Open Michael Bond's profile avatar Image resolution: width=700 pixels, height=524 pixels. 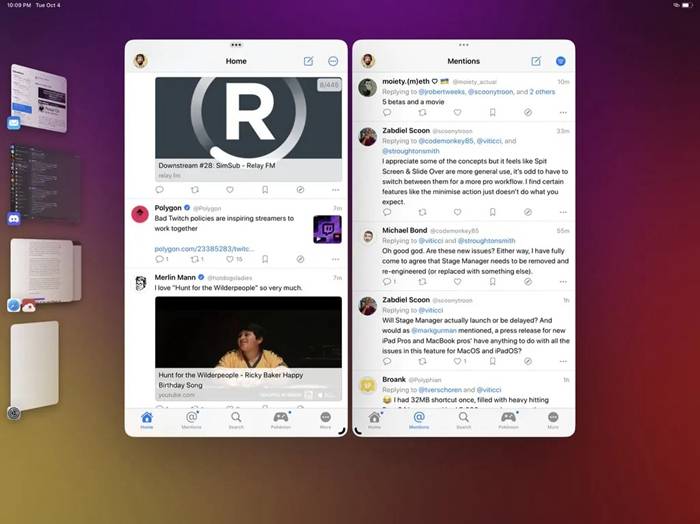coord(368,237)
